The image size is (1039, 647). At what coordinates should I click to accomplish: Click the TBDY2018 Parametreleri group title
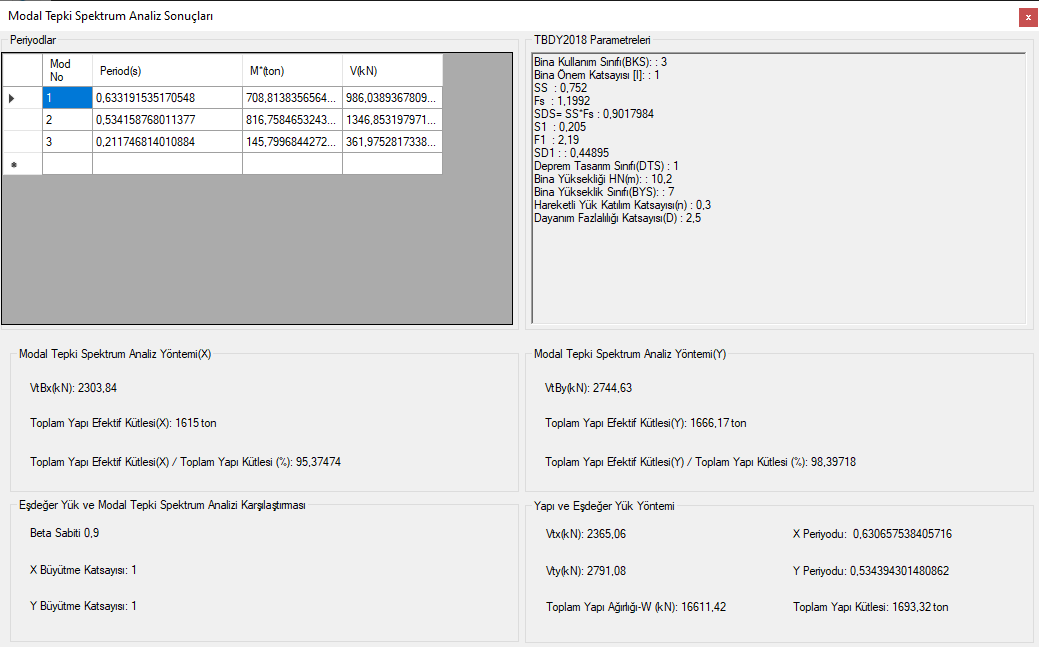(592, 40)
